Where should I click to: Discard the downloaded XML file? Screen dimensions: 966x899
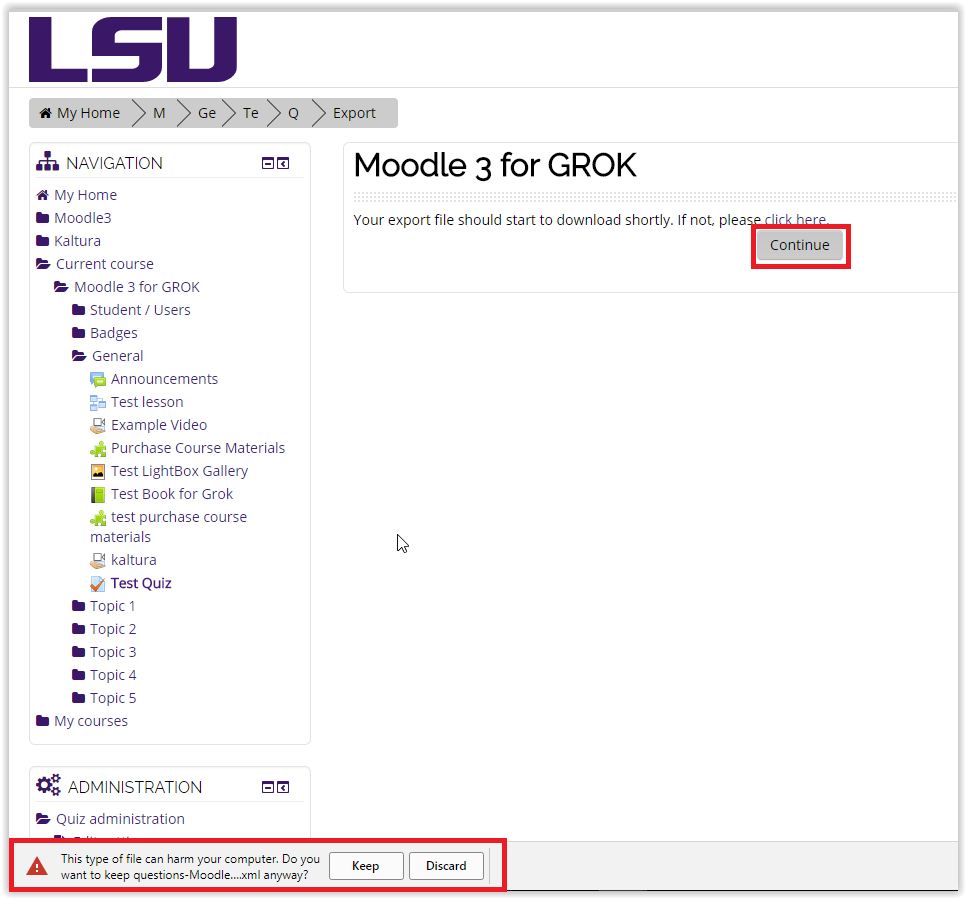click(x=446, y=866)
